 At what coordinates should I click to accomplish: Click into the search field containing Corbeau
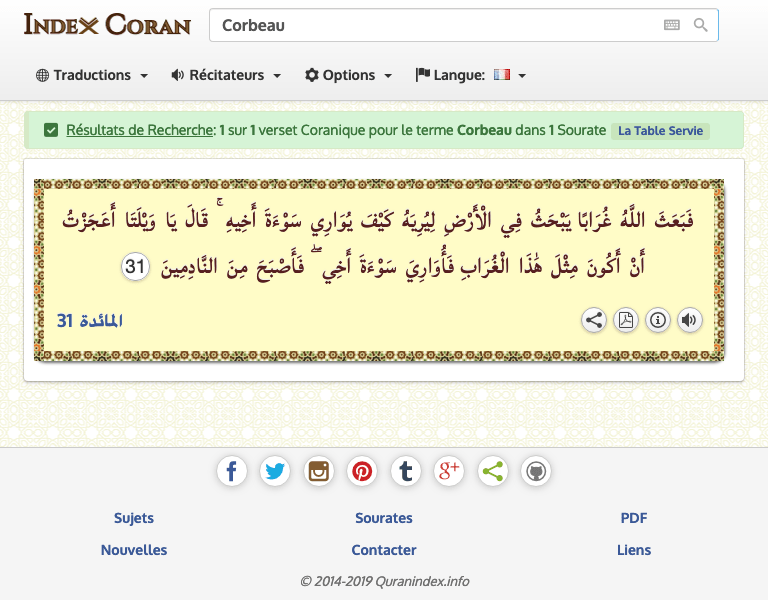click(x=430, y=25)
